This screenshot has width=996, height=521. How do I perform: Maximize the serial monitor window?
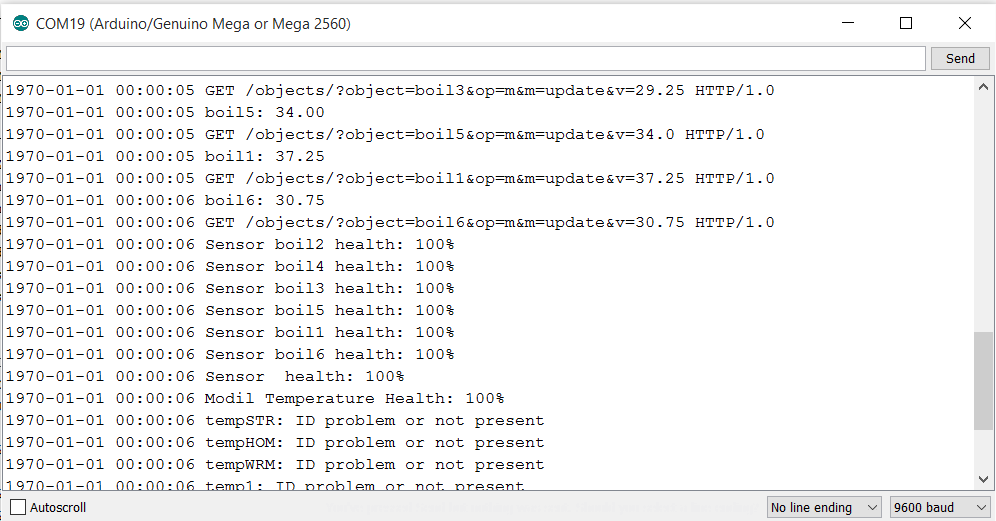coord(906,23)
